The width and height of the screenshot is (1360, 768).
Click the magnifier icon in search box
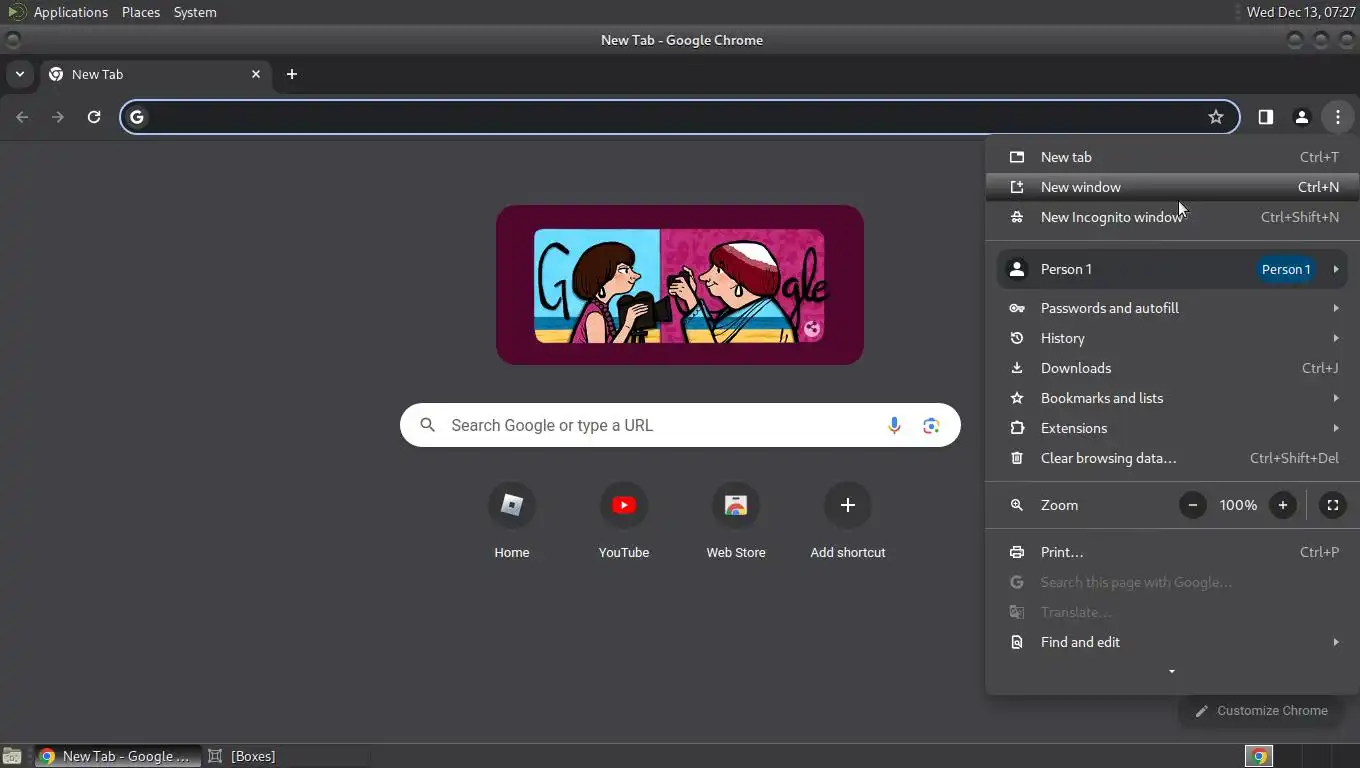pyautogui.click(x=428, y=425)
